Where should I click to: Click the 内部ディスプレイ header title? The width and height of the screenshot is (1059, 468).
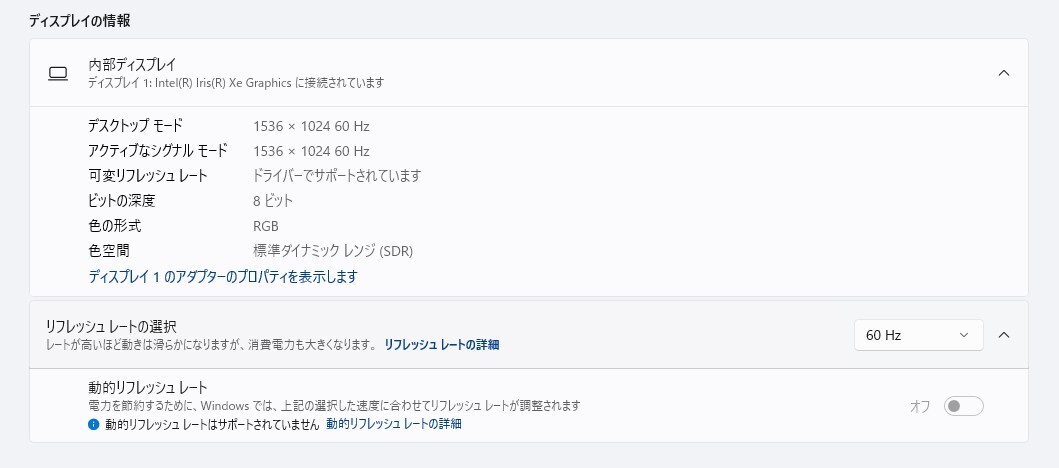pos(132,65)
